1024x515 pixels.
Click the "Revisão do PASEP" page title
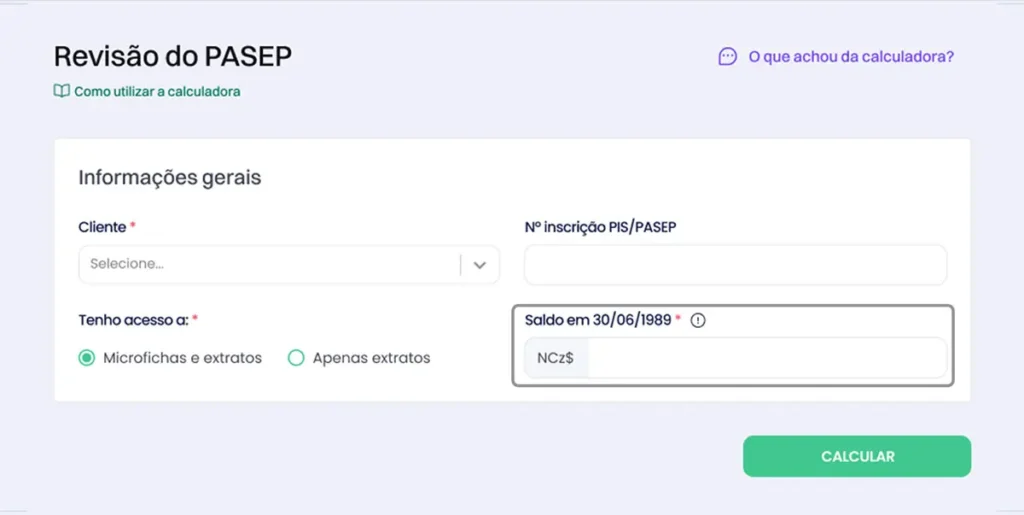pos(173,56)
